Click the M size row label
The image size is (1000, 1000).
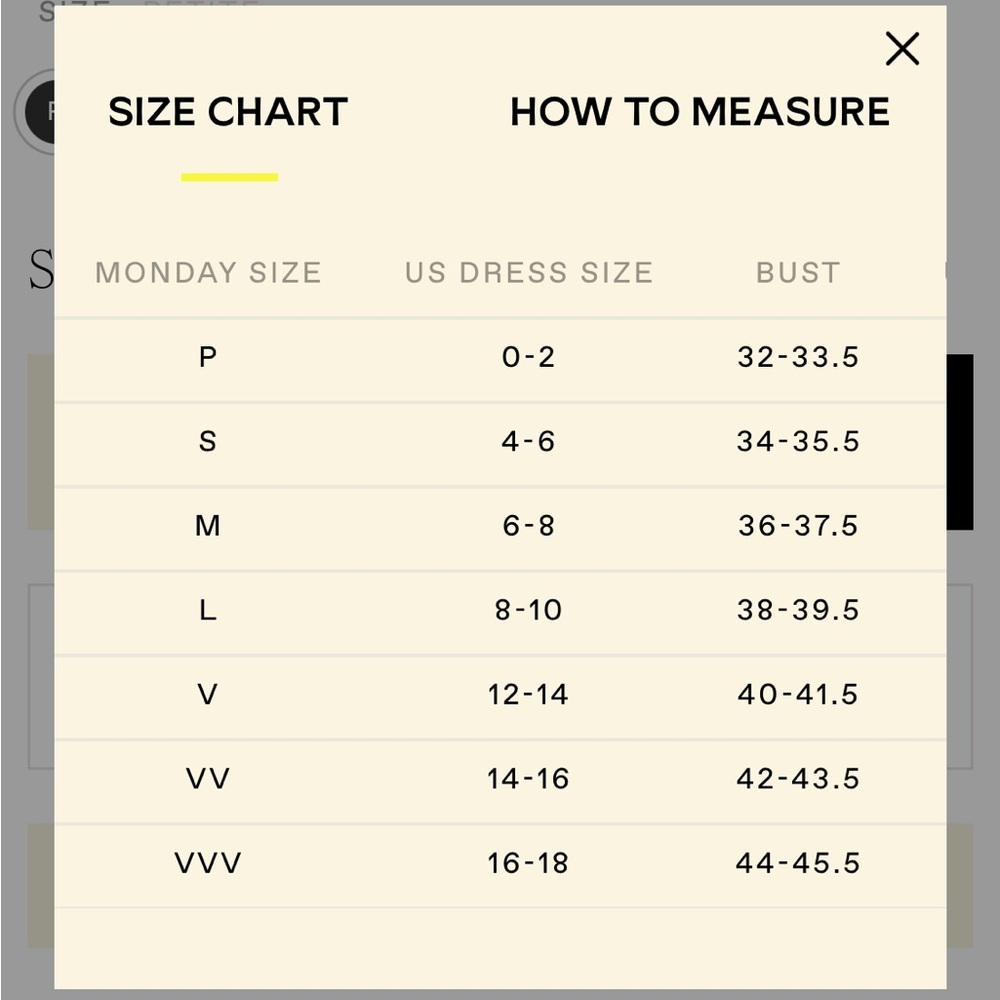208,526
